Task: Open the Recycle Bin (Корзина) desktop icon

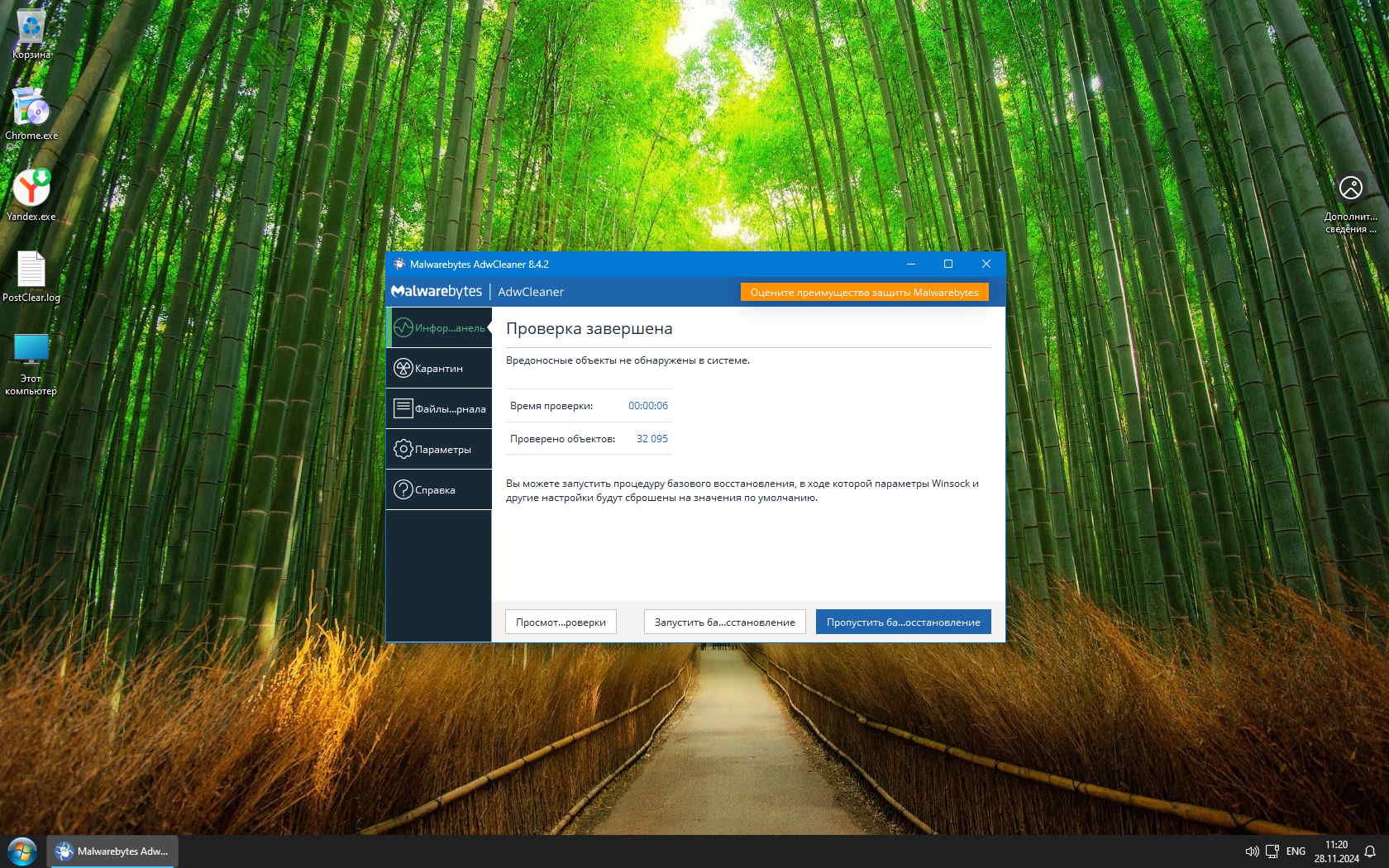Action: 31,34
